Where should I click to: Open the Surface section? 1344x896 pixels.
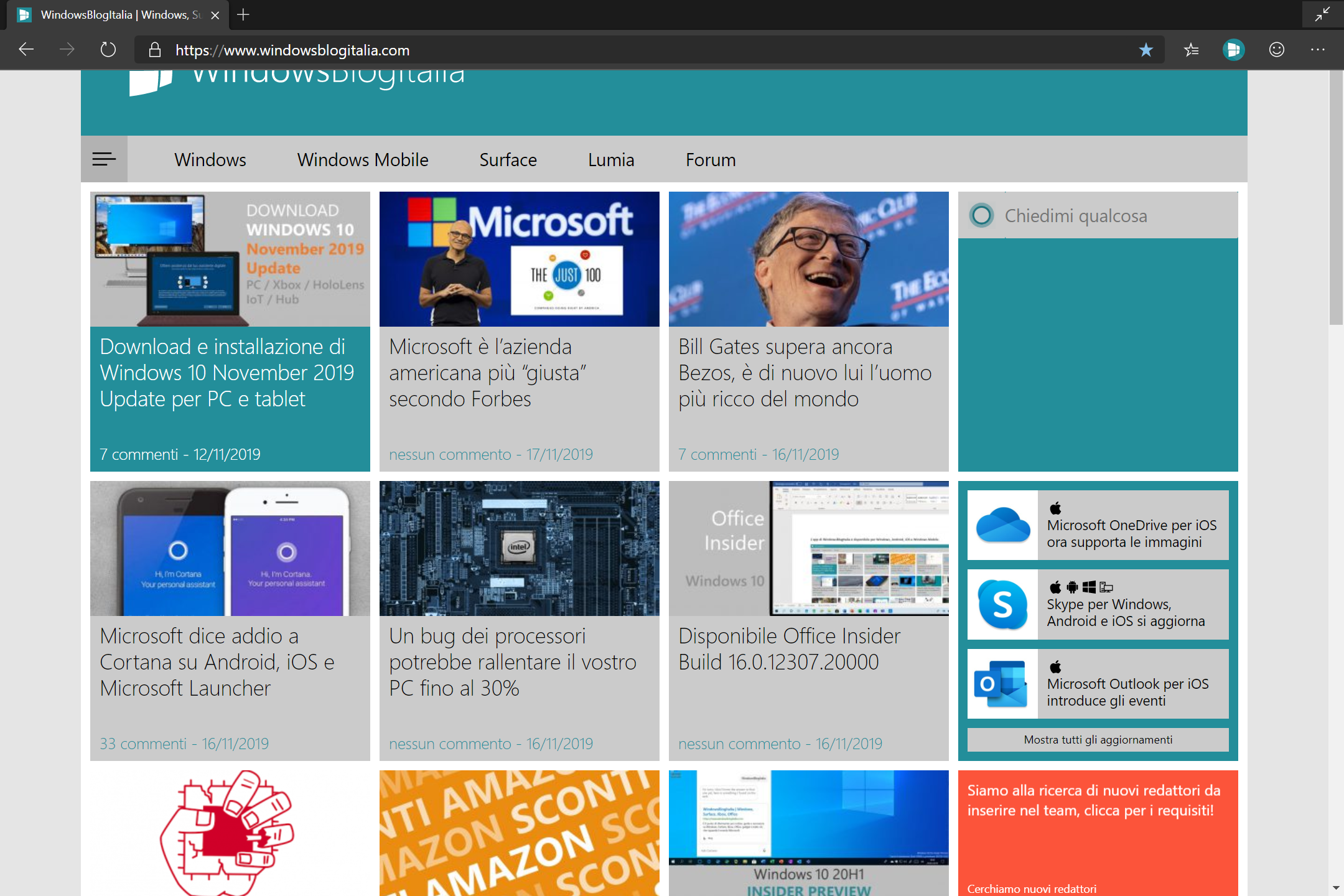508,160
